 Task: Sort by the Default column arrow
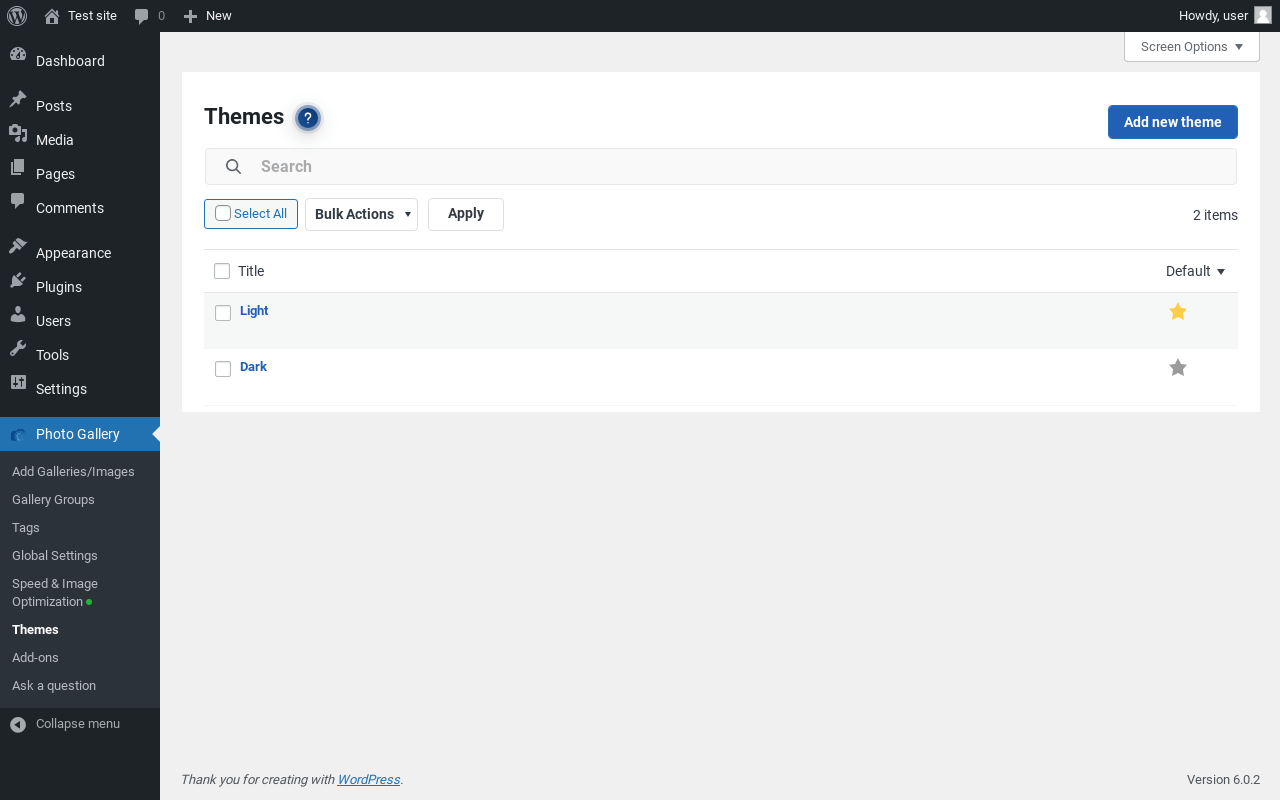pyautogui.click(x=1221, y=272)
